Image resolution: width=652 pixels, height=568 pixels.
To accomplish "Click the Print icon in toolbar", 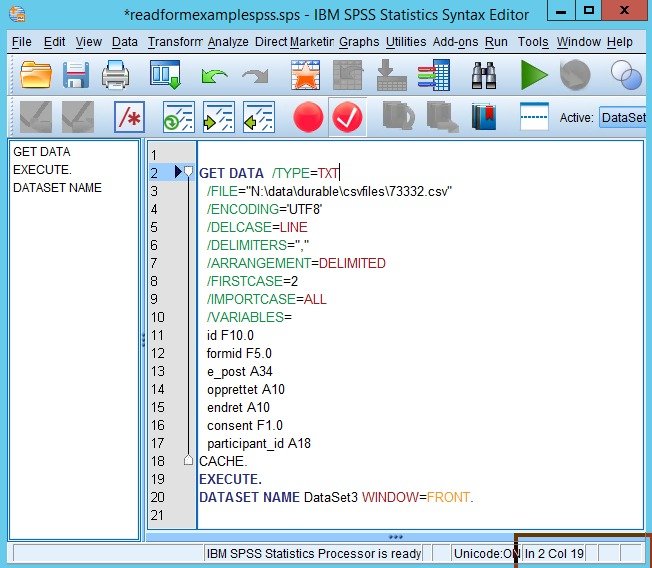I will click(116, 75).
